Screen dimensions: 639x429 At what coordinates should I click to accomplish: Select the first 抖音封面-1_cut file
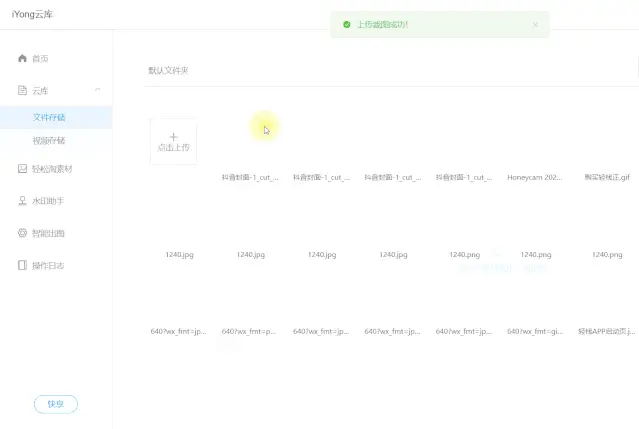[x=250, y=177]
